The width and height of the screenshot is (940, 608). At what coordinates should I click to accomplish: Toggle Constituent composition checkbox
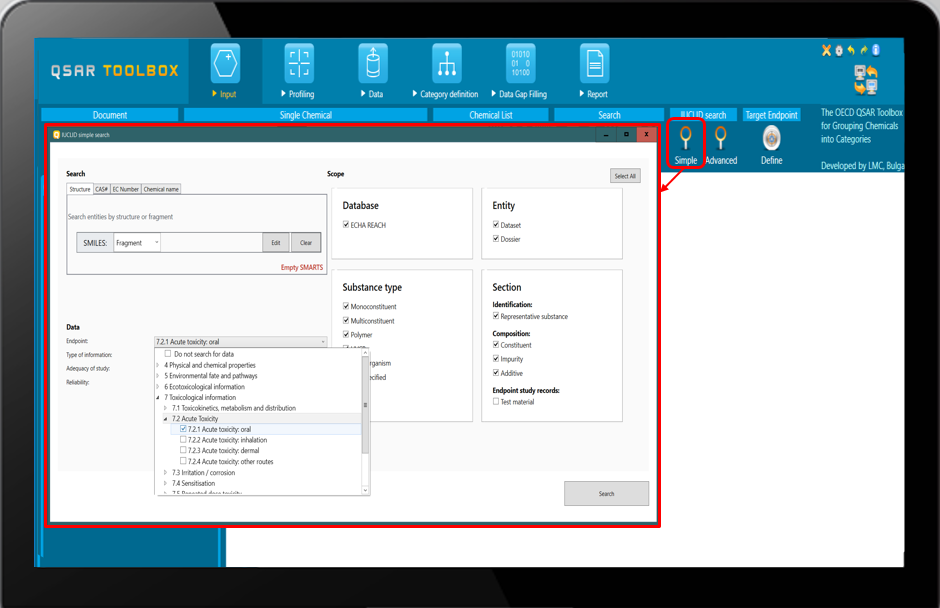point(496,344)
